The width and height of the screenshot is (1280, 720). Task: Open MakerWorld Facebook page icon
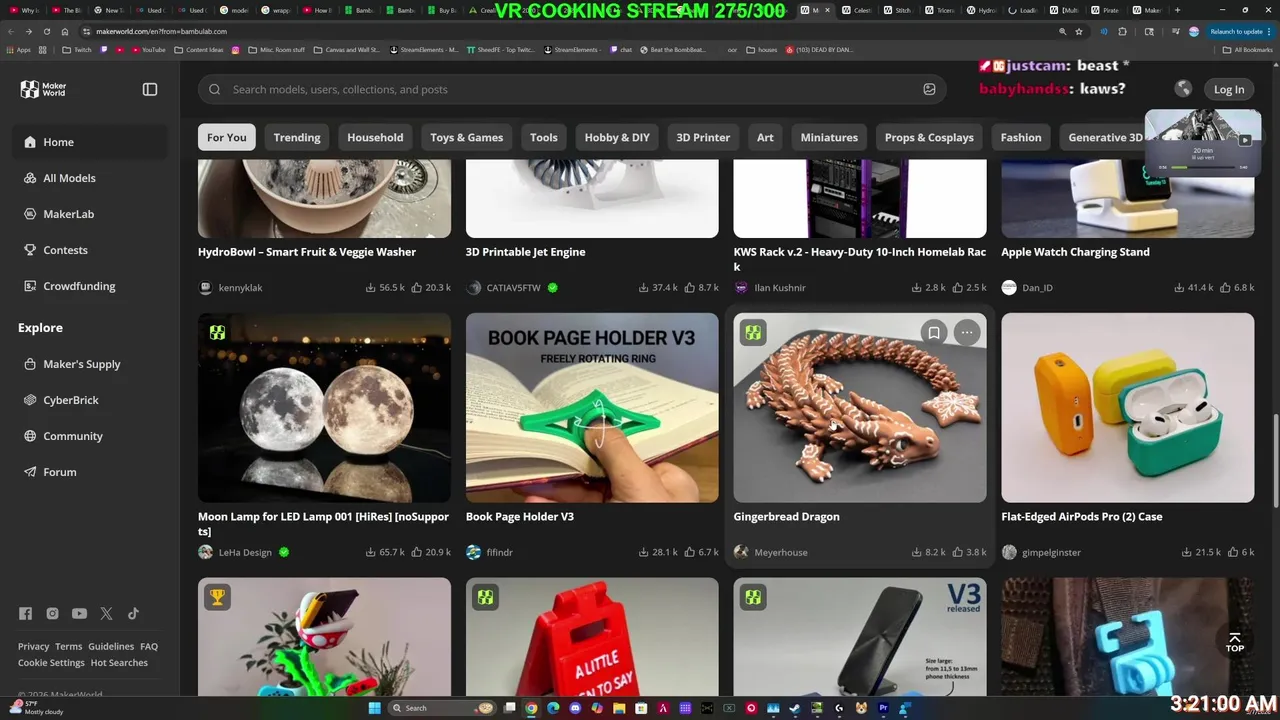pos(25,614)
